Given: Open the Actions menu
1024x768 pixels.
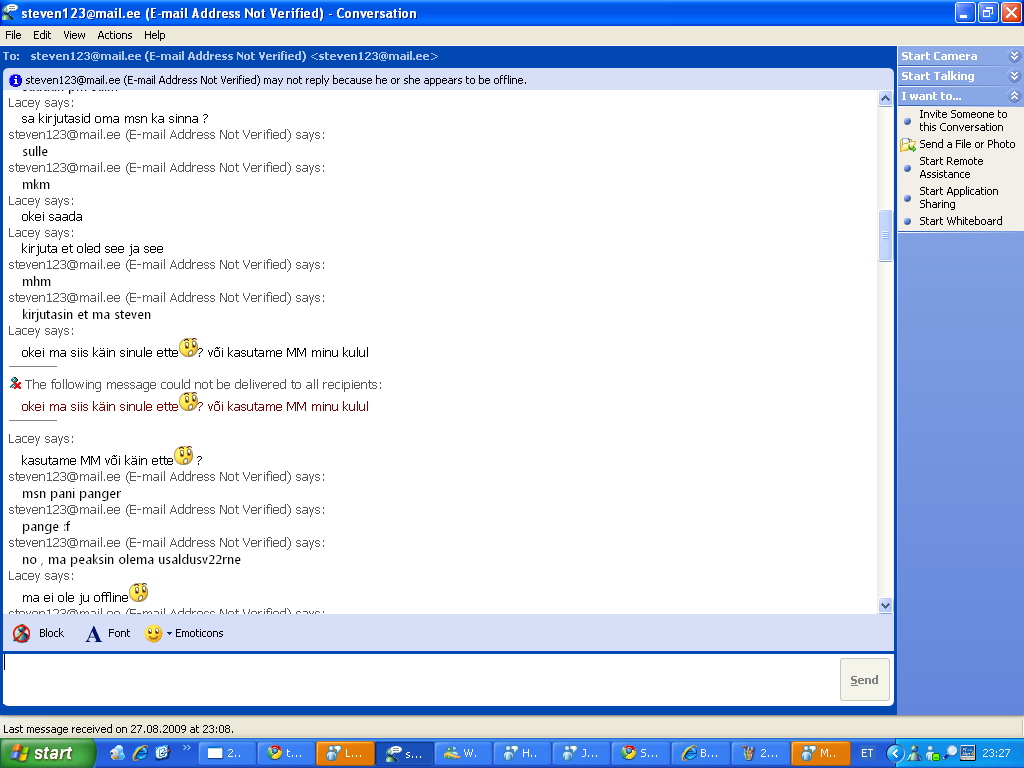Looking at the screenshot, I should pos(115,35).
